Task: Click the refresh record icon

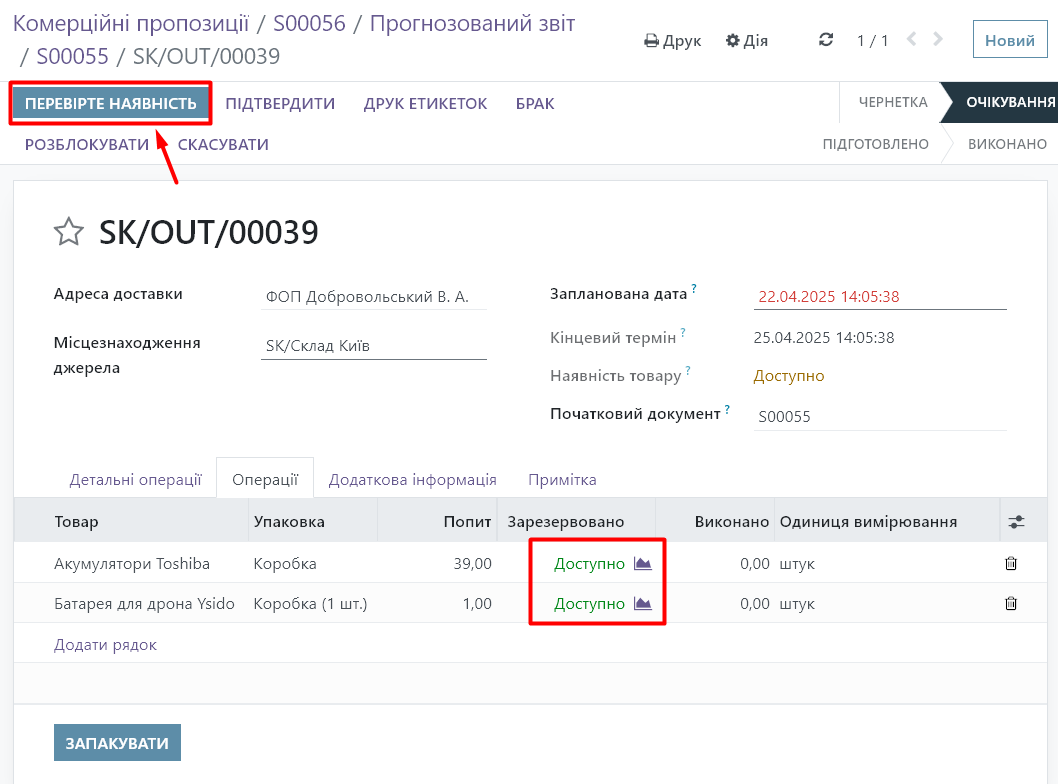Action: pos(825,40)
